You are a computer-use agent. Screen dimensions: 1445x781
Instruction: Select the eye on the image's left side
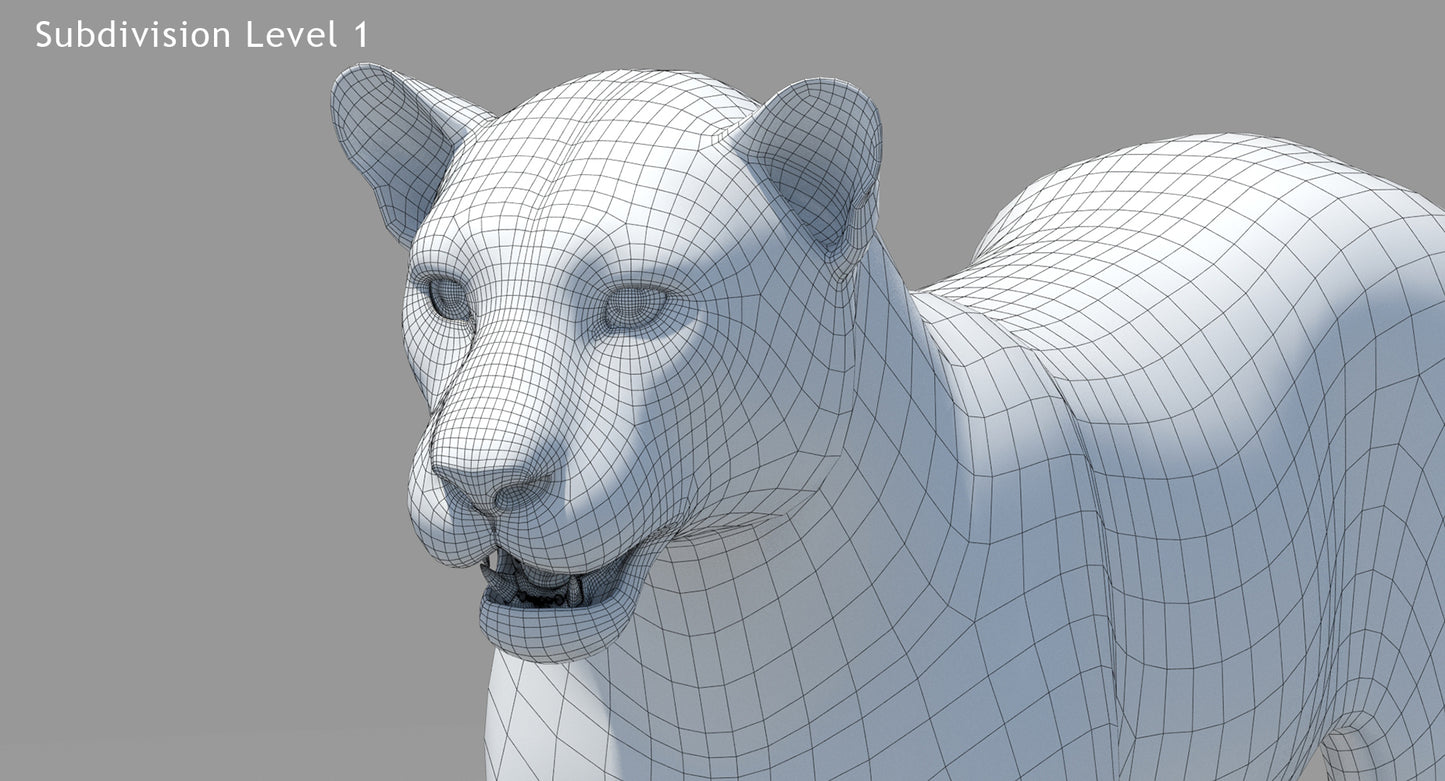click(x=446, y=297)
